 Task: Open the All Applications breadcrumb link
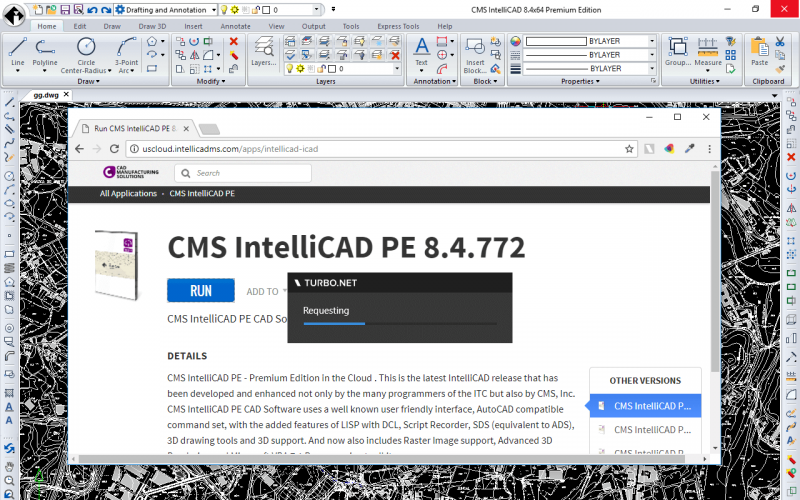(x=128, y=193)
